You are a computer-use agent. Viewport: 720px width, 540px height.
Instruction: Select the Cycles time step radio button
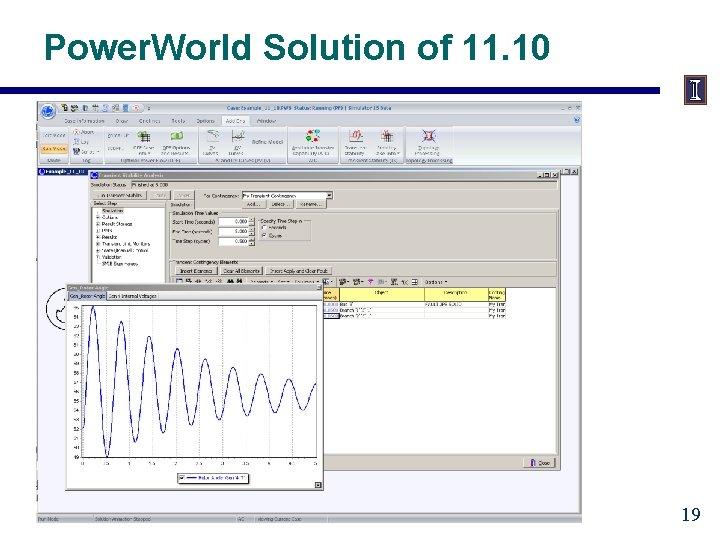point(264,236)
